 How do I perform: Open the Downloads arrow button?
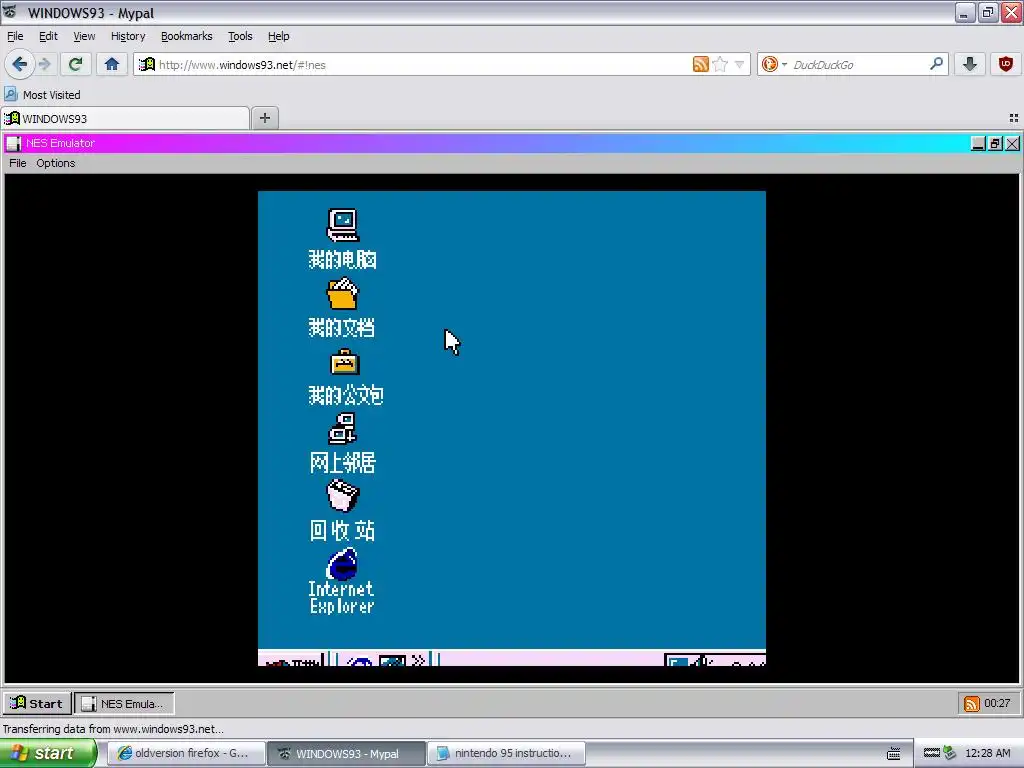970,64
